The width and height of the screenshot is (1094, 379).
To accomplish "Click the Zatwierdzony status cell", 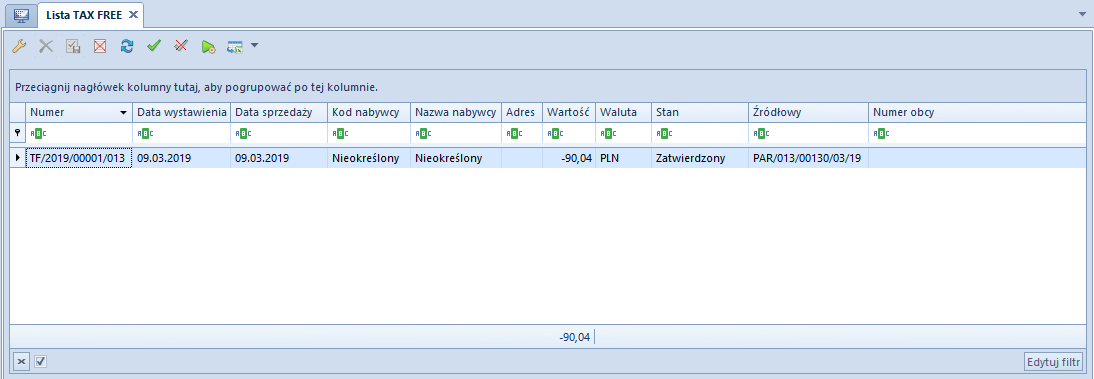I will tap(700, 158).
